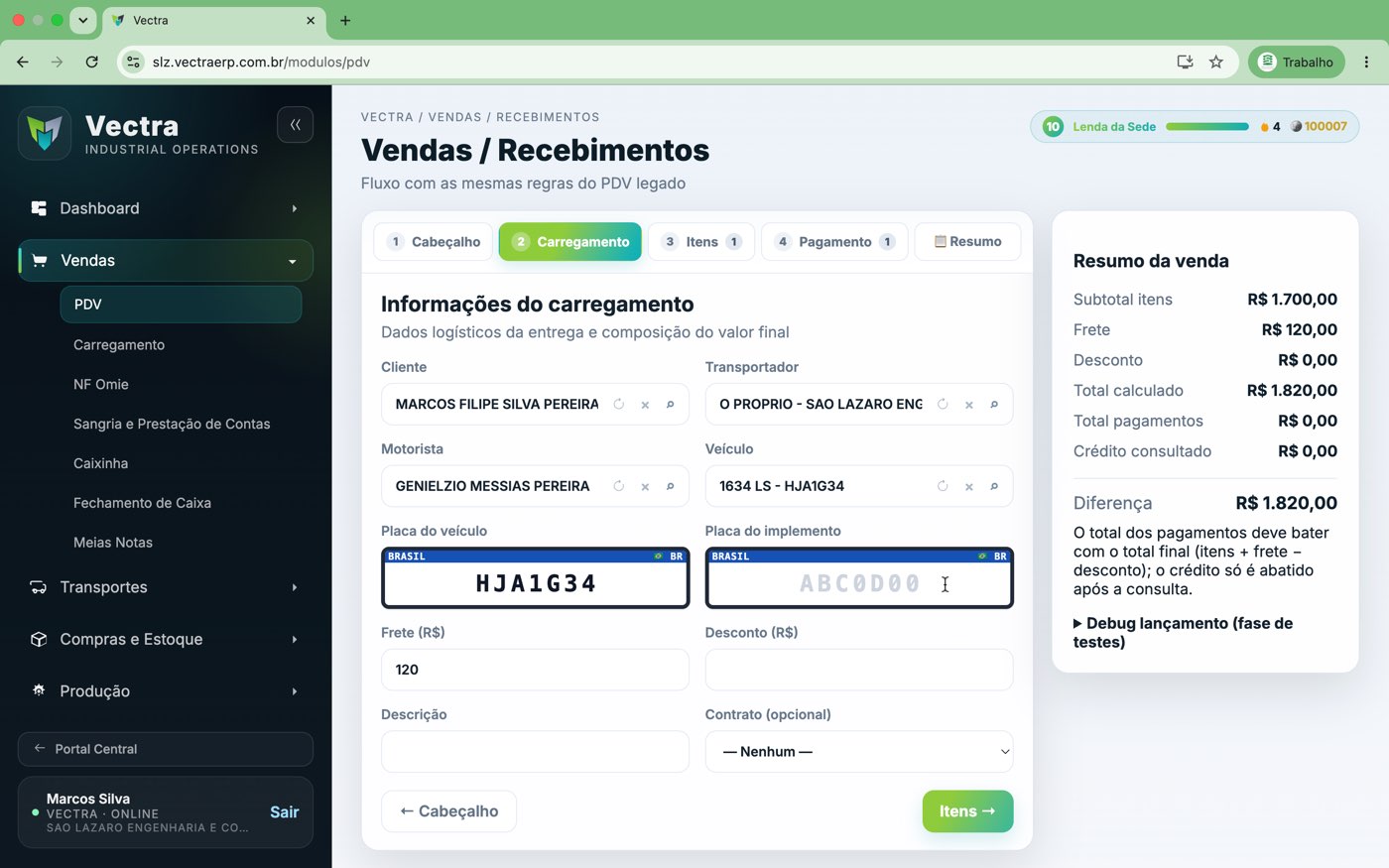
Task: Reload the Cliente field value
Action: click(x=619, y=405)
